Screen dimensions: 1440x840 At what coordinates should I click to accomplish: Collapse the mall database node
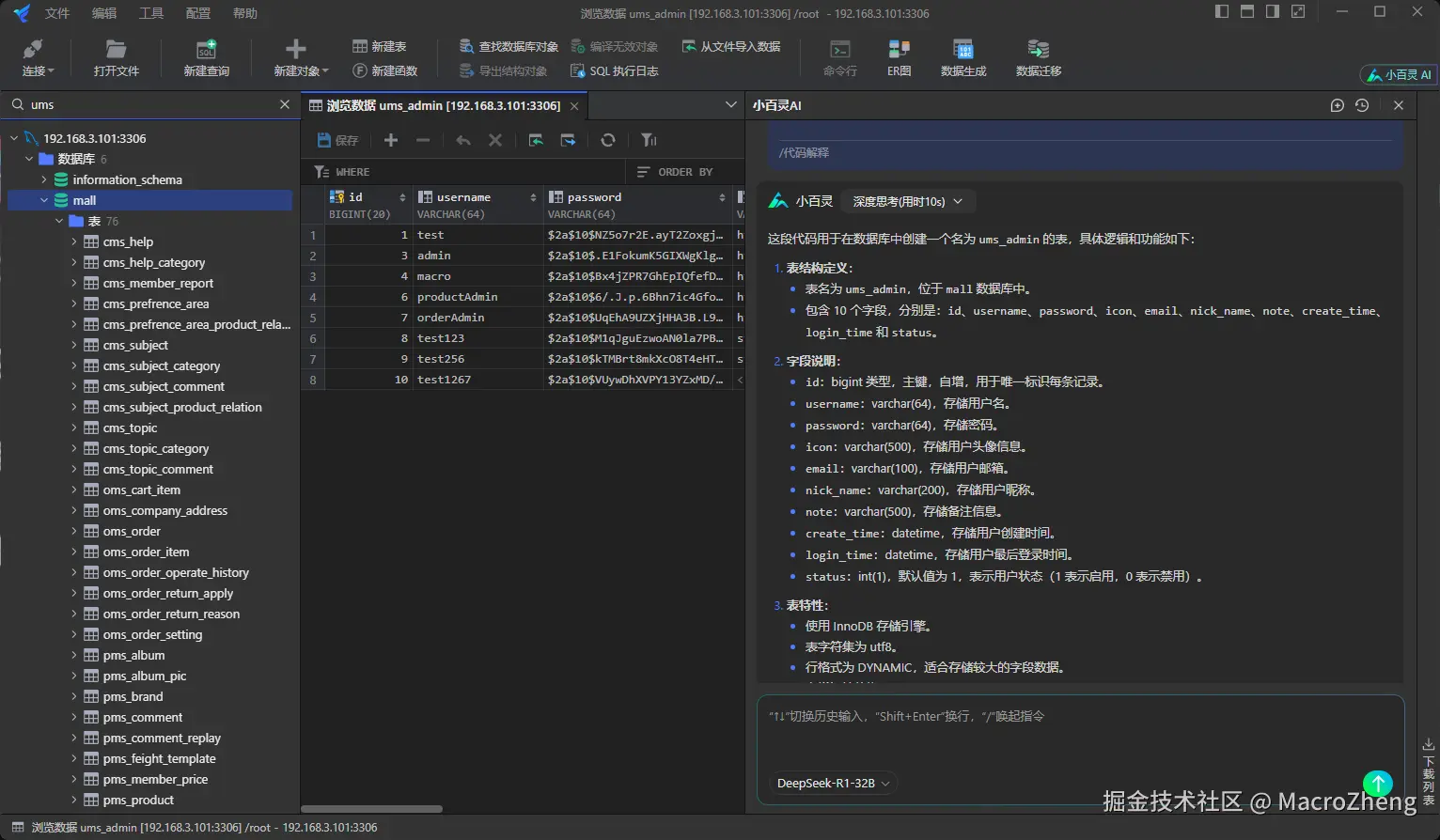[x=44, y=200]
